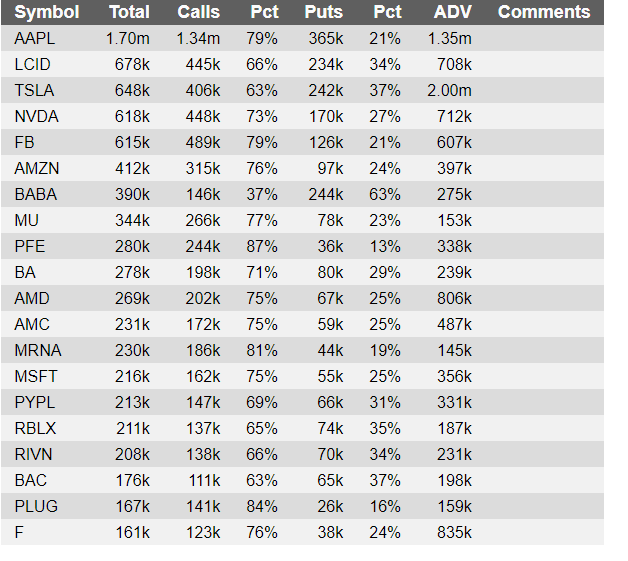This screenshot has width=628, height=561.
Task: Click the ADV column header
Action: point(453,12)
